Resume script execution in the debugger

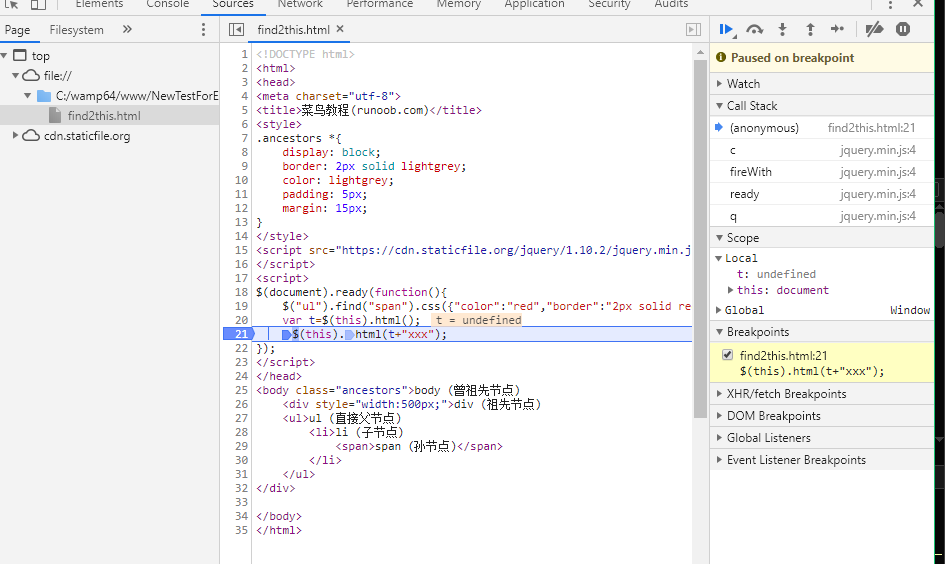pos(726,29)
